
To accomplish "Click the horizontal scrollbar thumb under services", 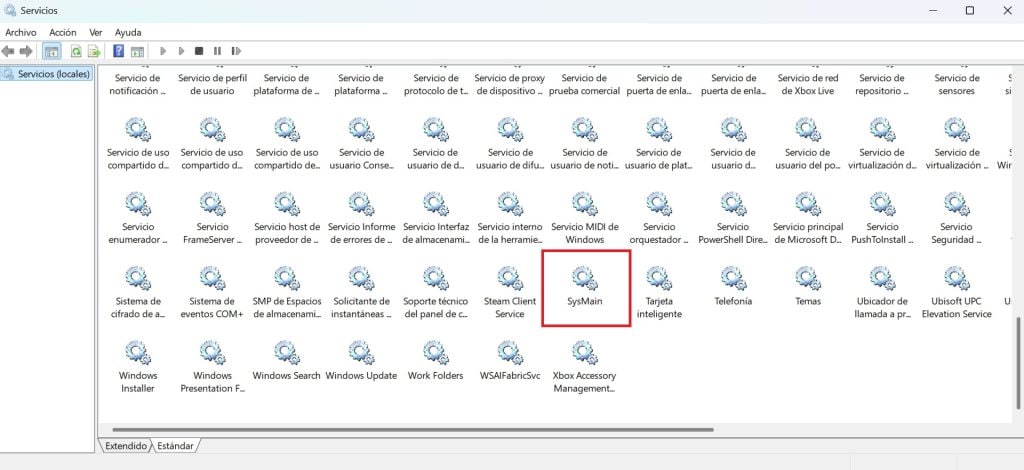I will tap(413, 430).
